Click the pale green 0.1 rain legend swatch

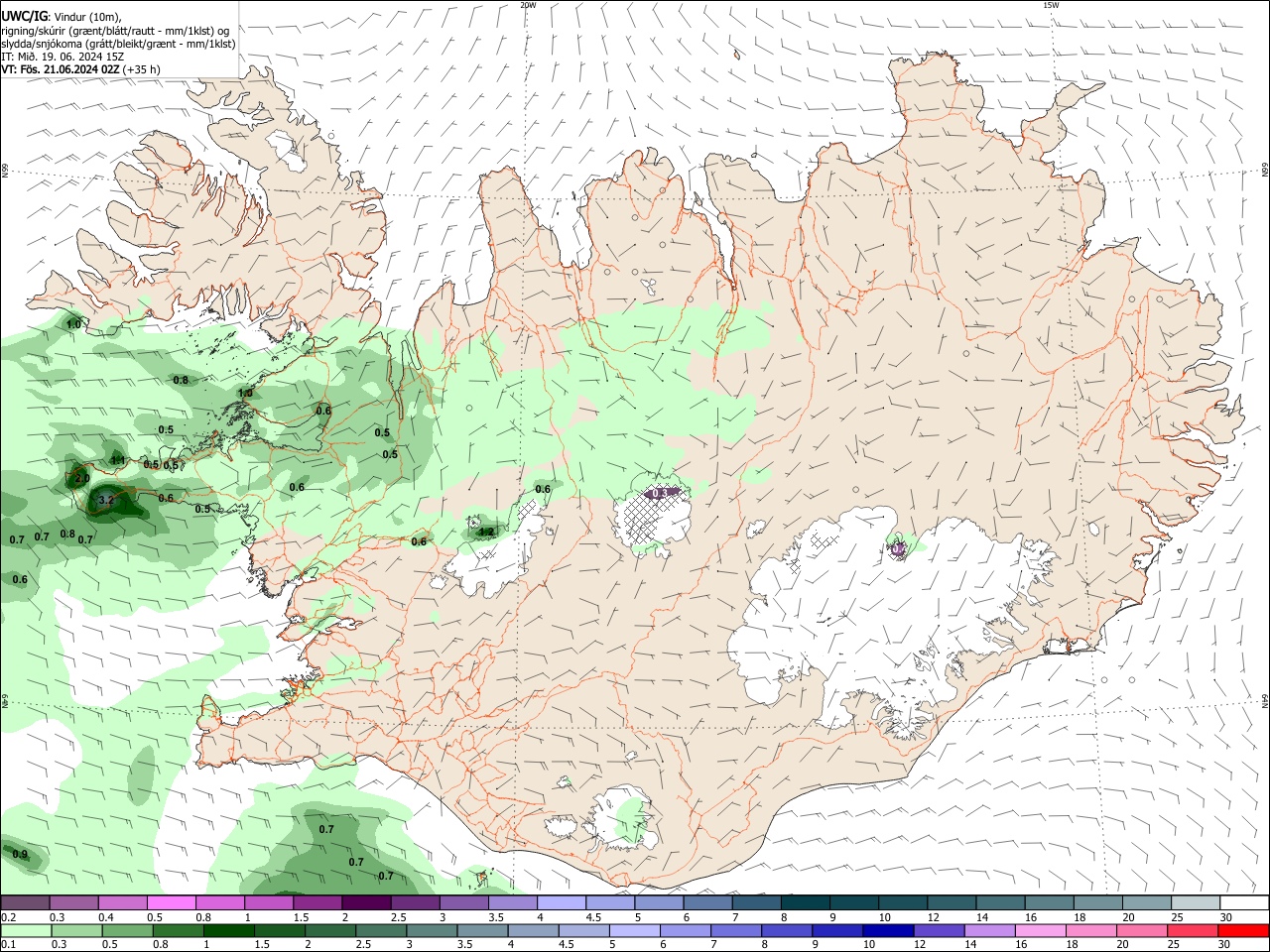(26, 930)
